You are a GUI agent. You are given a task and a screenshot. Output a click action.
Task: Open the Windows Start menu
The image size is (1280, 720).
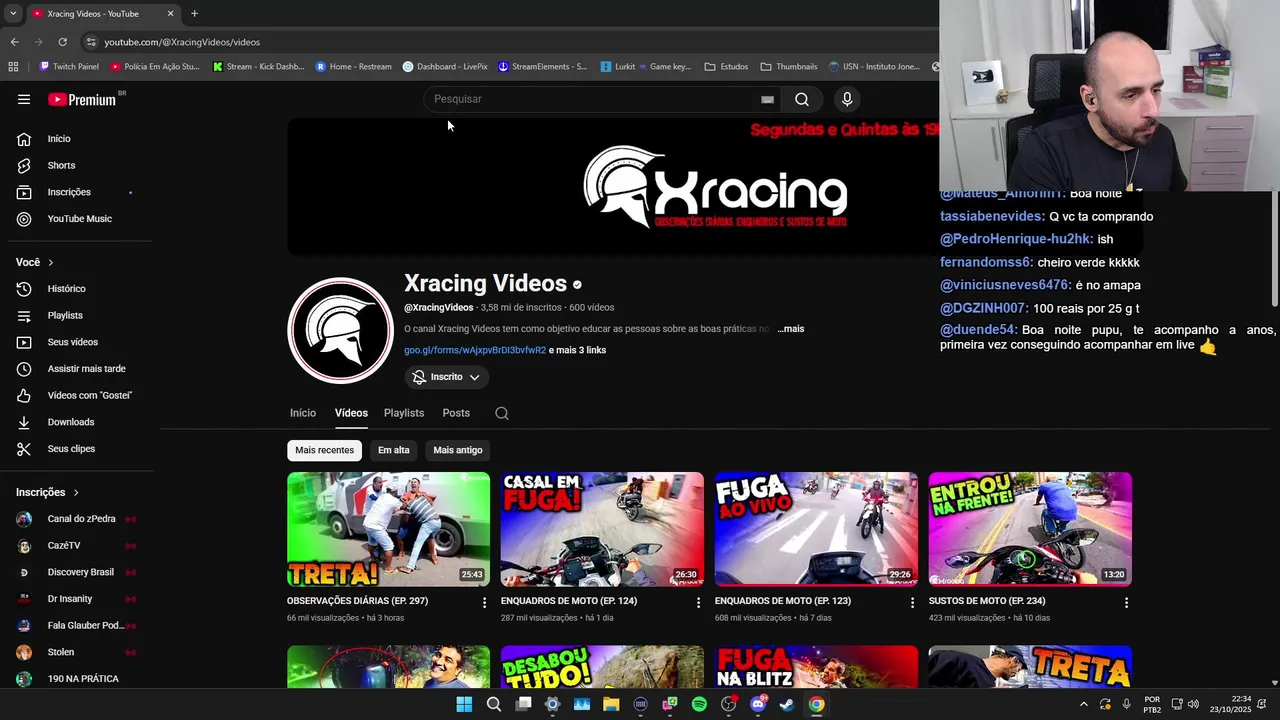pyautogui.click(x=464, y=704)
